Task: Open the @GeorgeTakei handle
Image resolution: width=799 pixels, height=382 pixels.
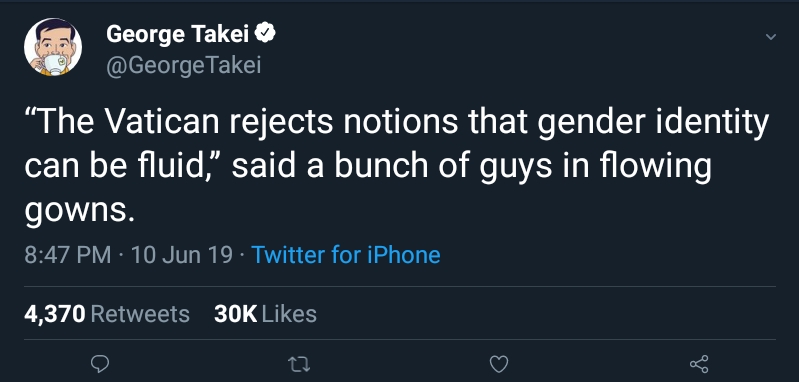Action: click(183, 66)
